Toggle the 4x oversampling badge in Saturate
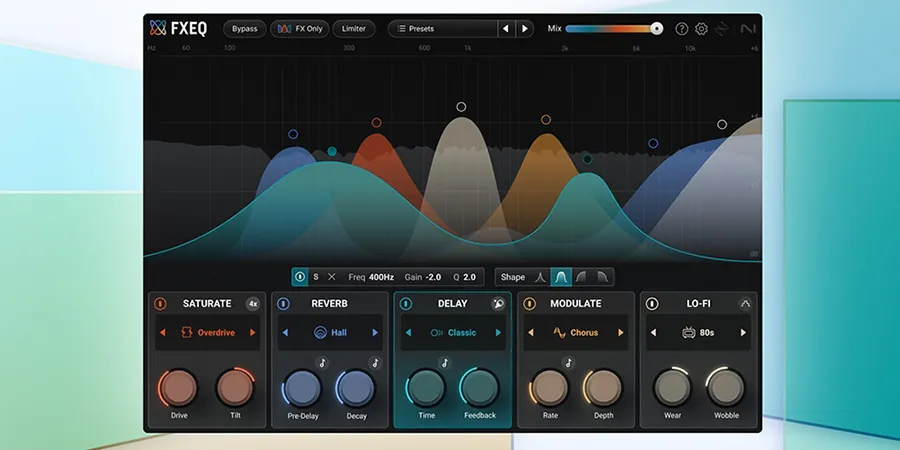The width and height of the screenshot is (900, 450). tap(253, 304)
